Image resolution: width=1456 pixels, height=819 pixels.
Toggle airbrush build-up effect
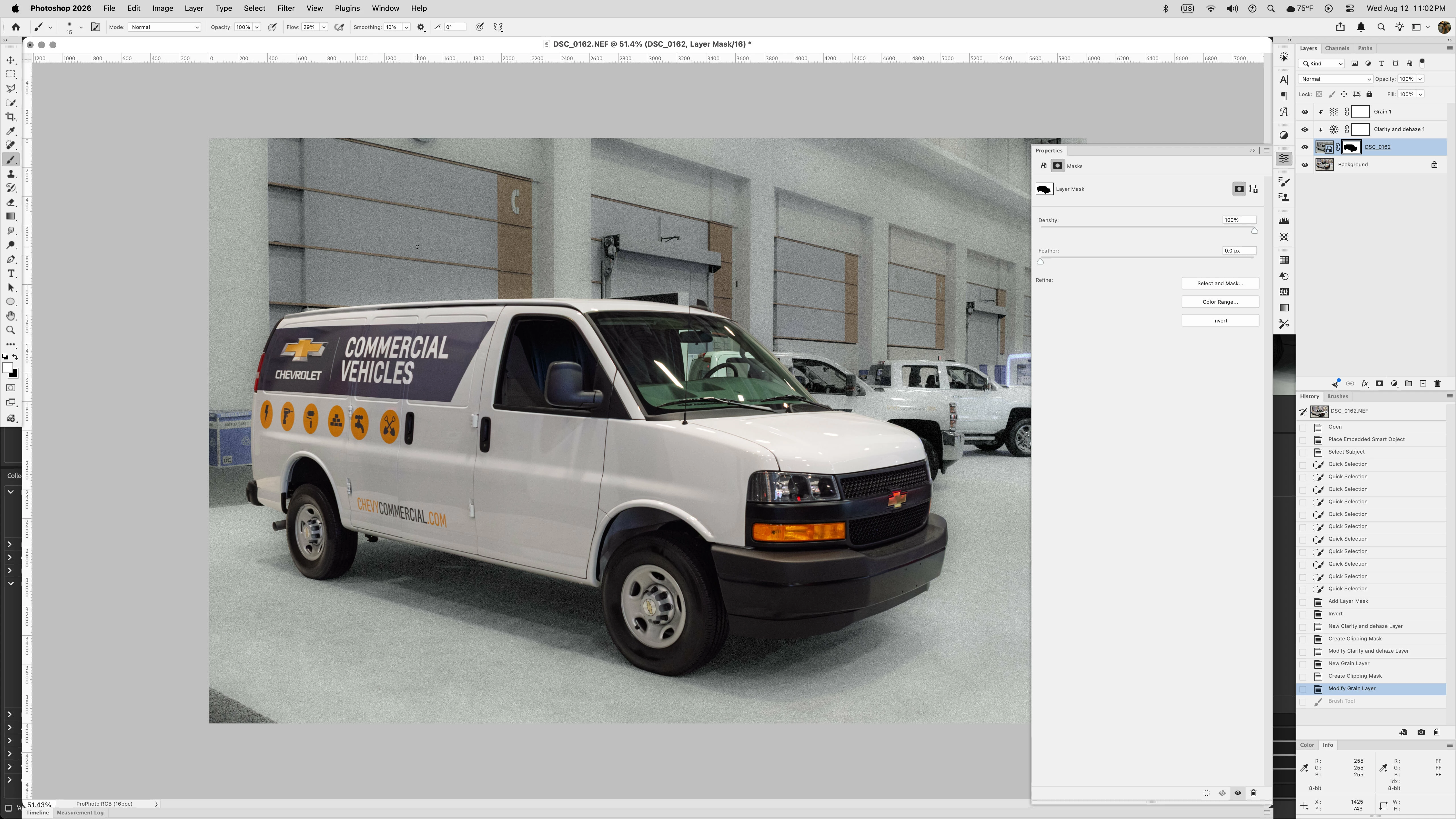tap(339, 27)
